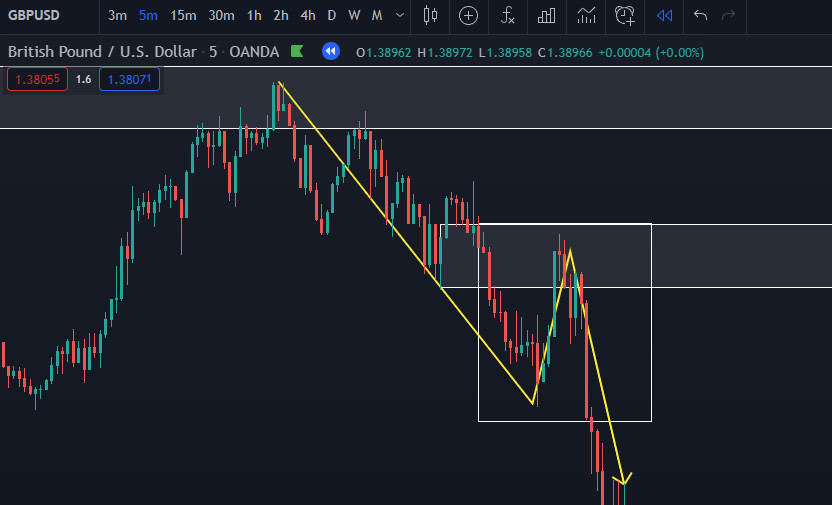The image size is (832, 505).
Task: Click the blue buy price 1.38071 button
Action: (129, 79)
